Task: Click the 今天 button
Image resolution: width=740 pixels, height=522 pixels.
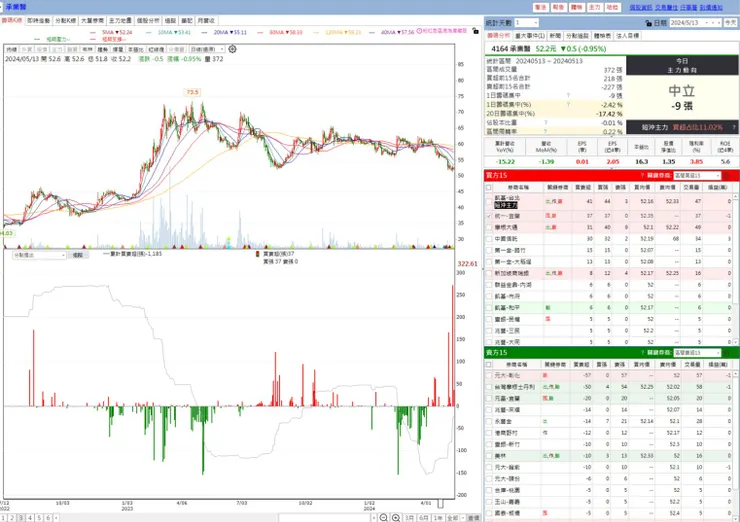Action: (x=731, y=23)
